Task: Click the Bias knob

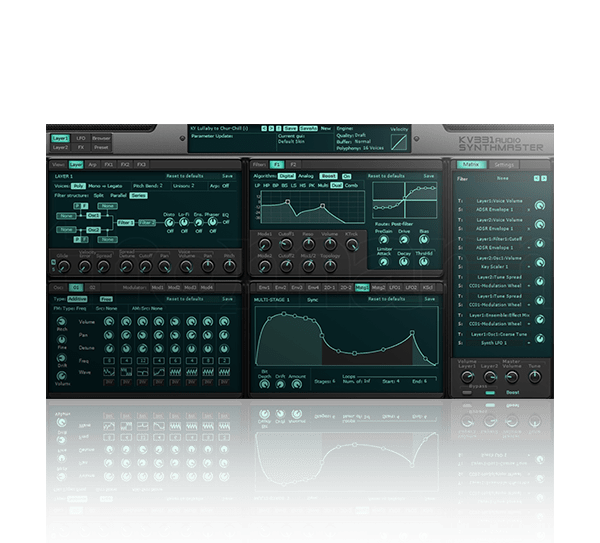Action: tap(423, 240)
